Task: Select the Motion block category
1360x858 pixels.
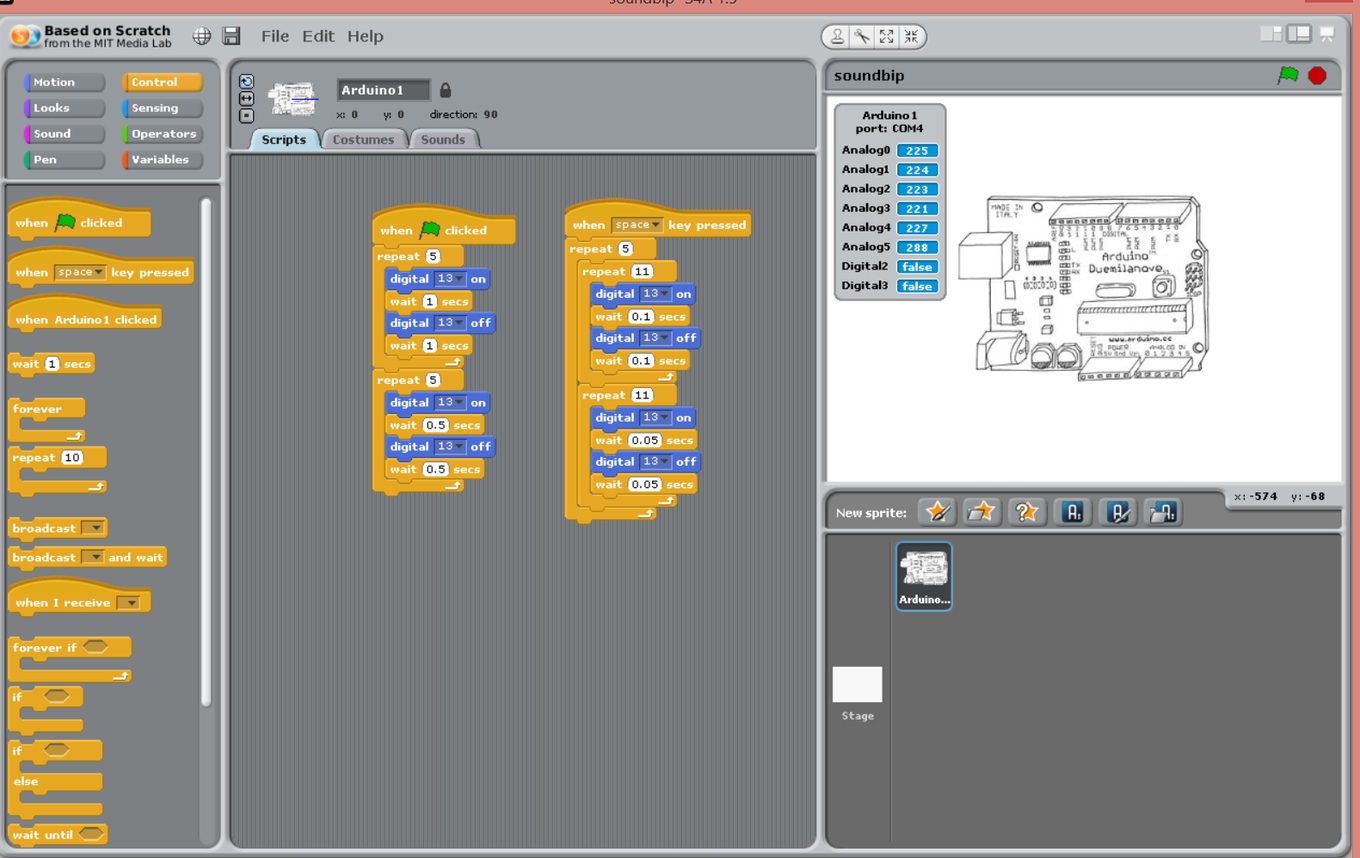Action: [64, 82]
